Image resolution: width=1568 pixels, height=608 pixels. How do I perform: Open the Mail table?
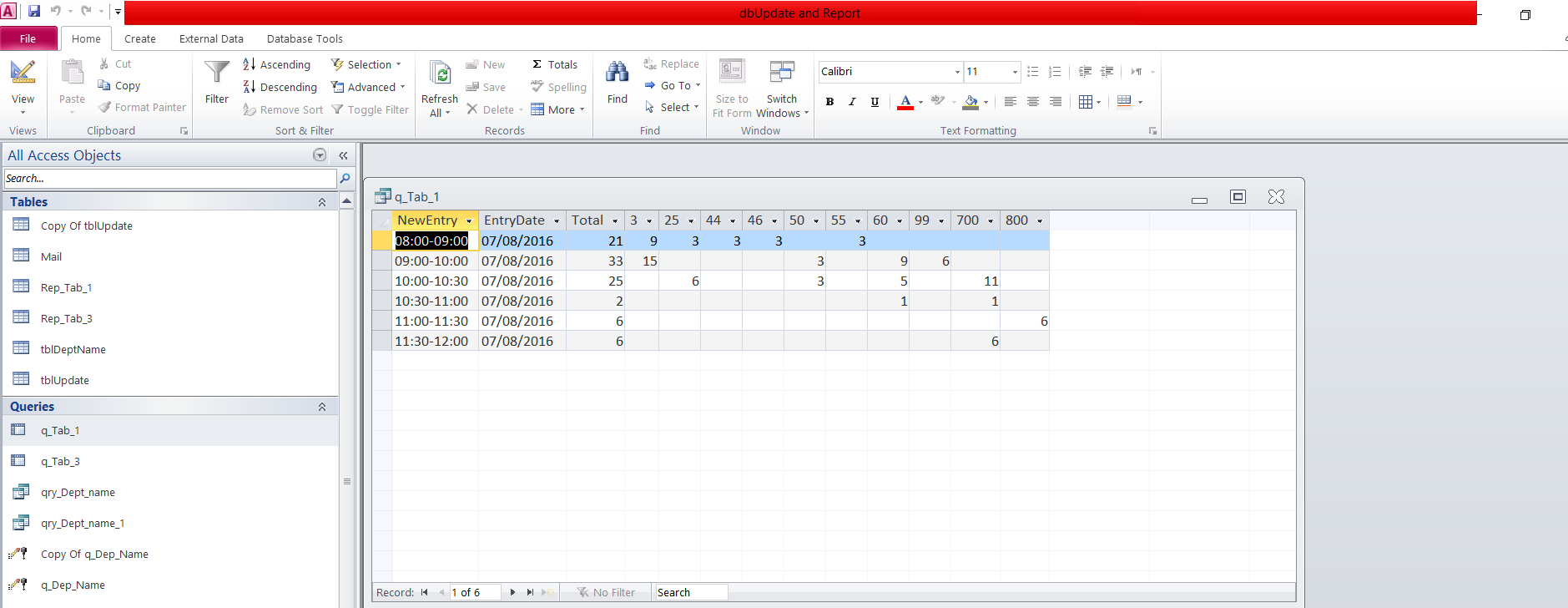tap(51, 256)
